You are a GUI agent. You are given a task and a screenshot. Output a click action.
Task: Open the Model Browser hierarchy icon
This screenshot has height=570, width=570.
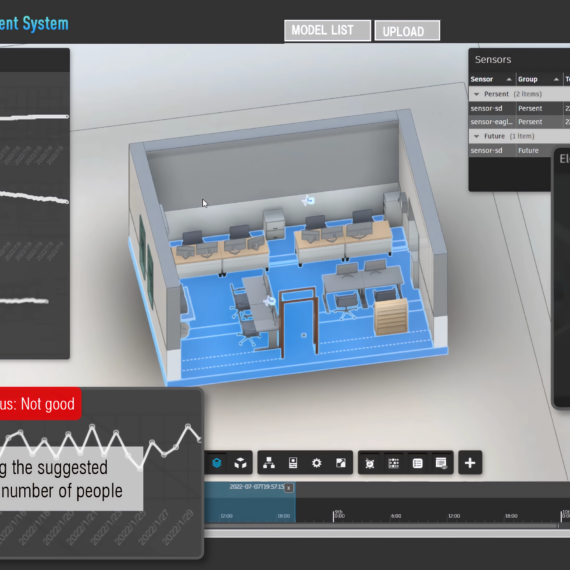coord(269,463)
